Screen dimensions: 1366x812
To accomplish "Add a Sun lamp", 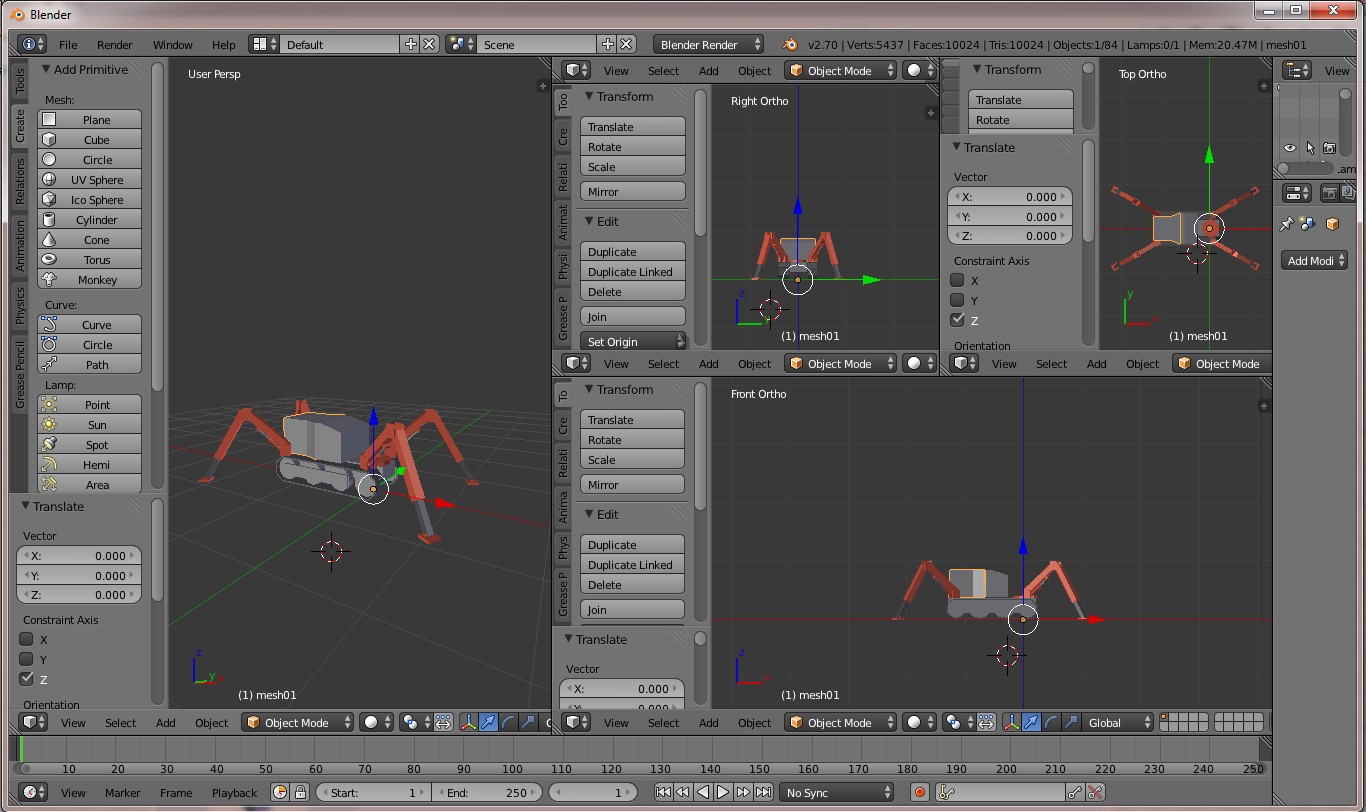I will 90,425.
